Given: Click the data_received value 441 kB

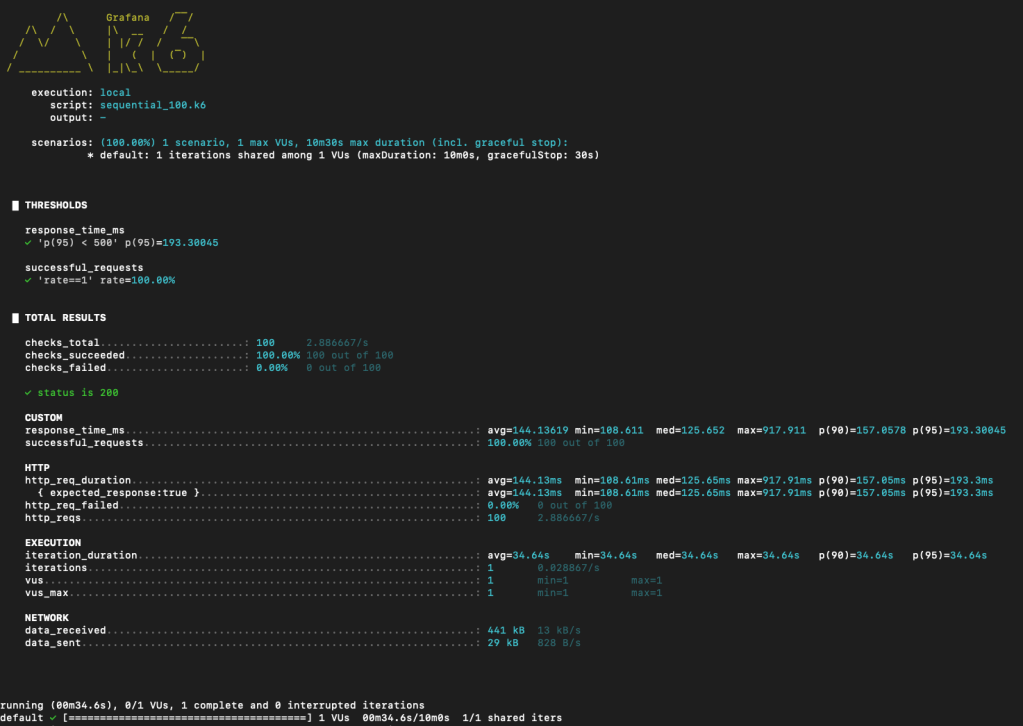Looking at the screenshot, I should [503, 631].
